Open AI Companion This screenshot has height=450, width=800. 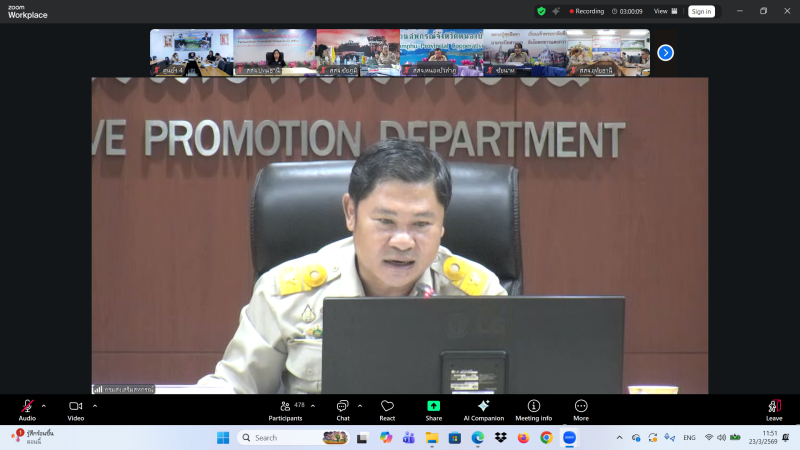click(483, 408)
